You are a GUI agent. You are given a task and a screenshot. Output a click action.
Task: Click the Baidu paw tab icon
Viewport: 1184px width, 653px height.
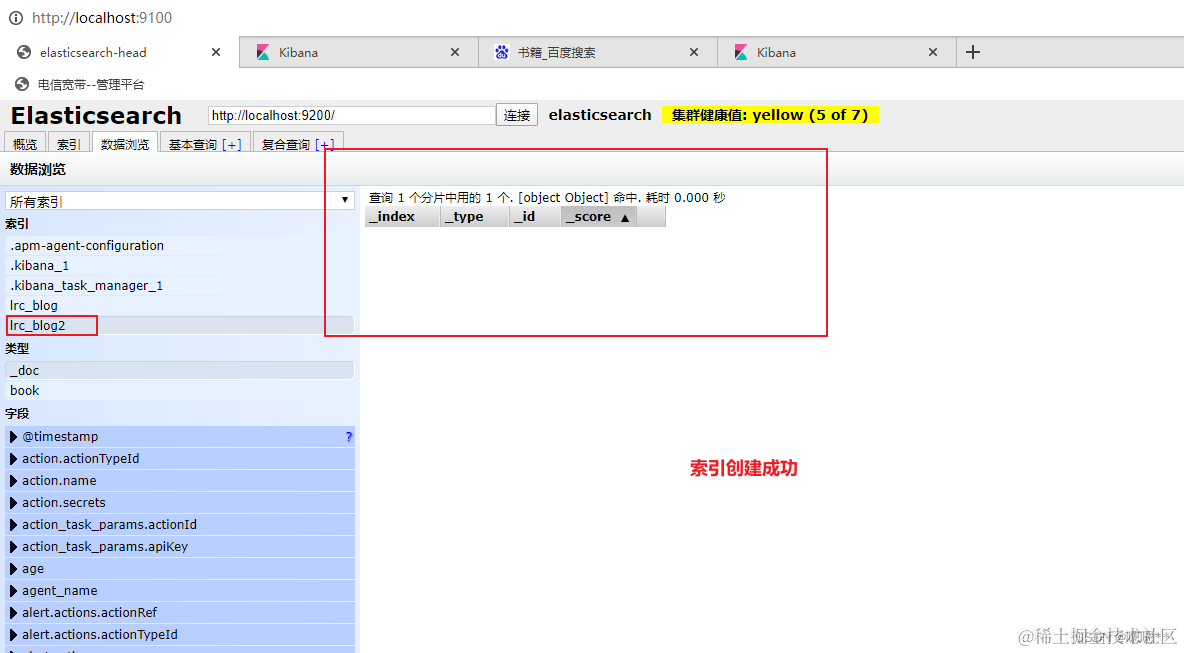point(501,52)
